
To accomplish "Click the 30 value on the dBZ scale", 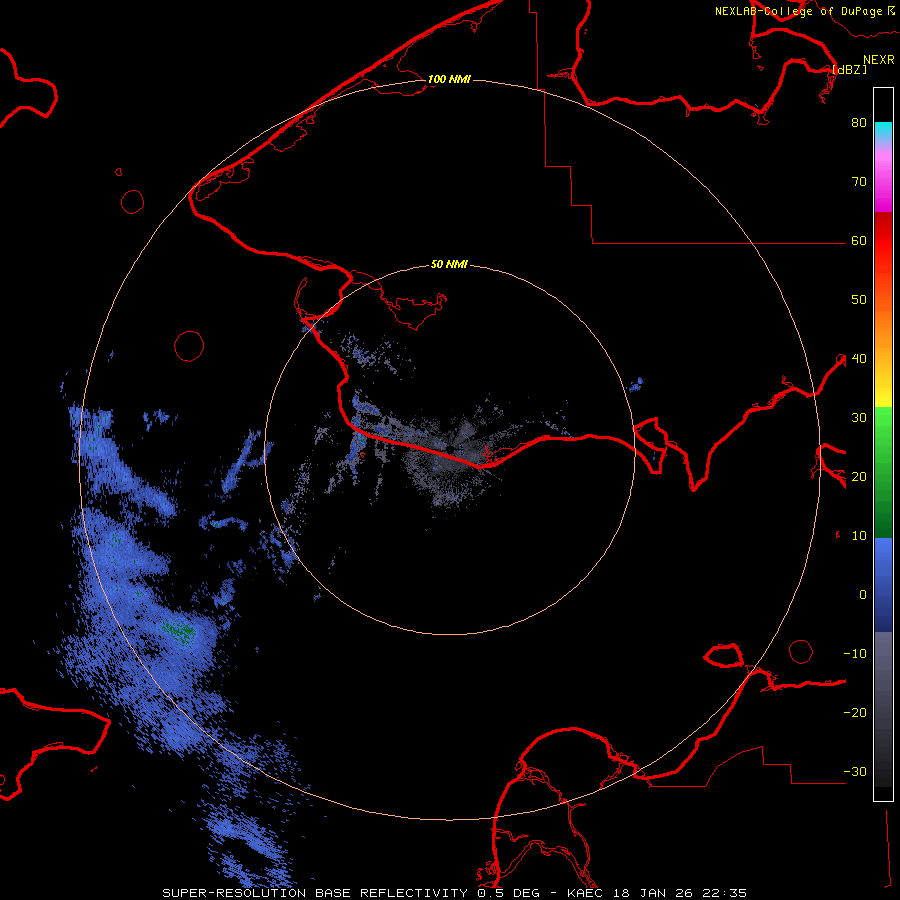I will tap(859, 418).
